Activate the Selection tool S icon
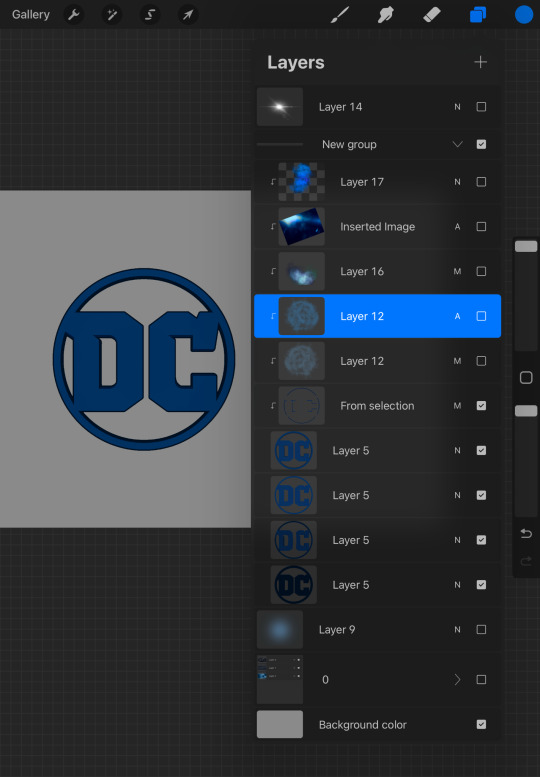The height and width of the screenshot is (777, 540). tap(150, 15)
